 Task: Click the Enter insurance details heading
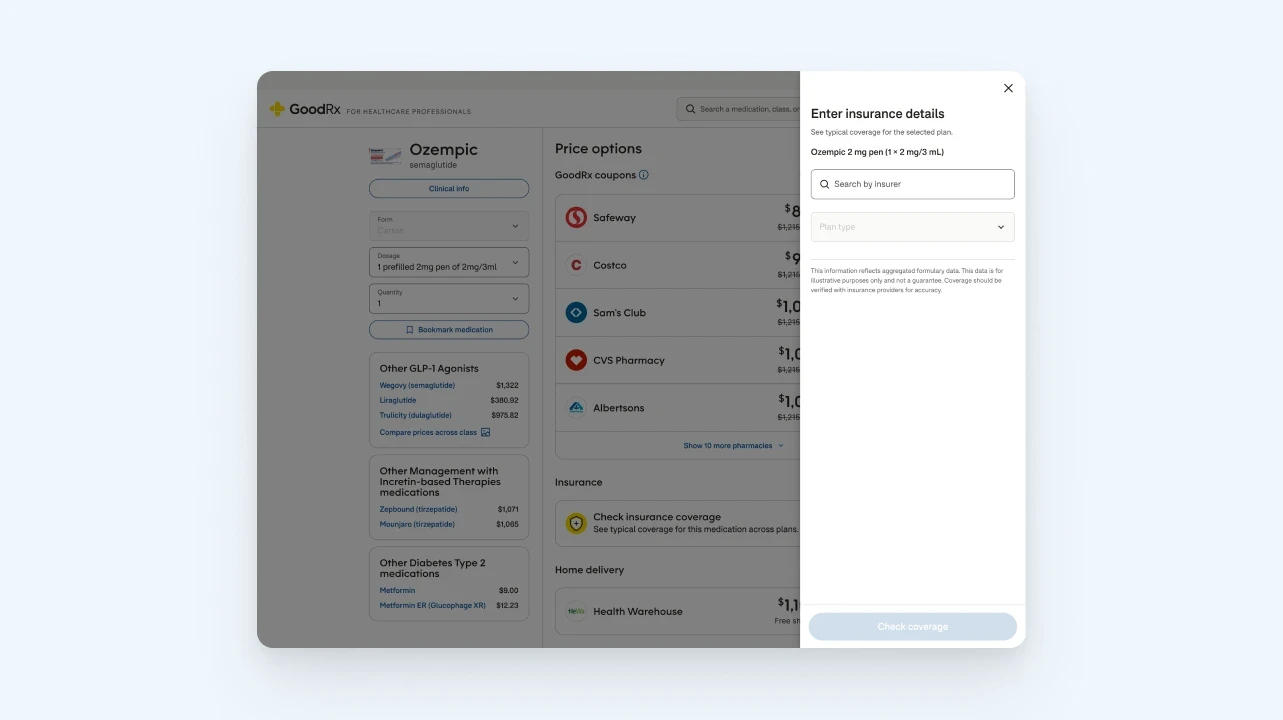(877, 114)
